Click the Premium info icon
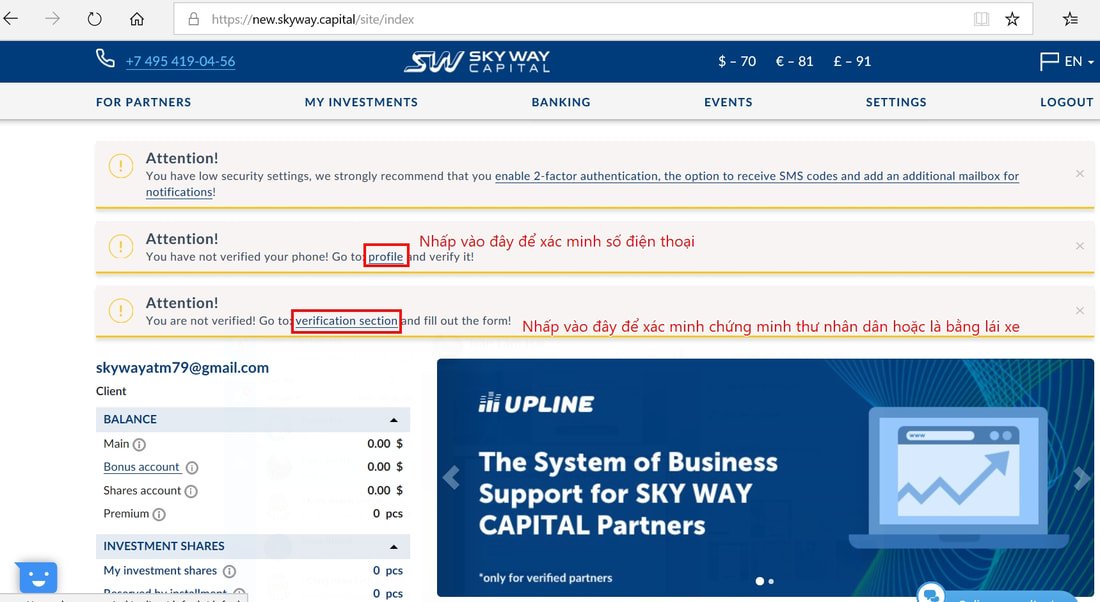 [x=159, y=514]
